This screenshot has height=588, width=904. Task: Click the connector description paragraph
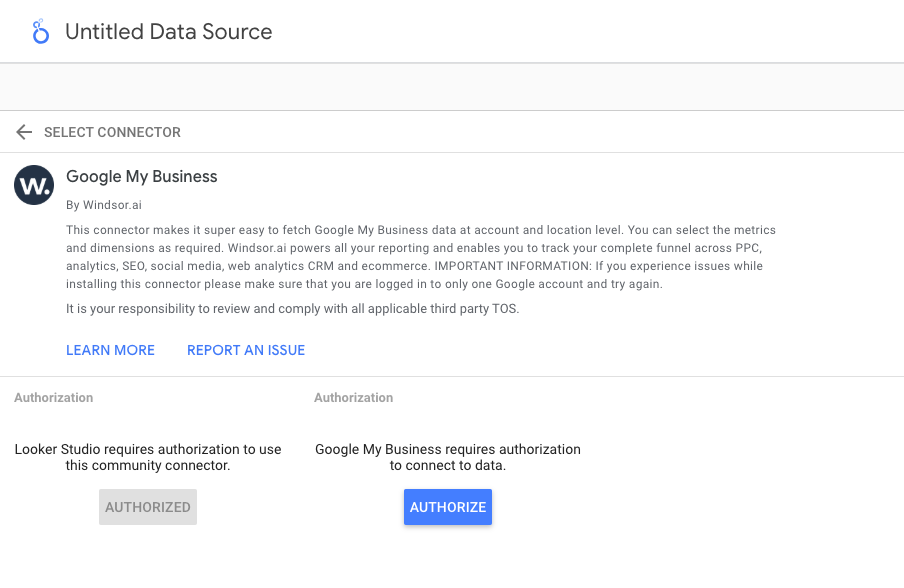[x=421, y=257]
